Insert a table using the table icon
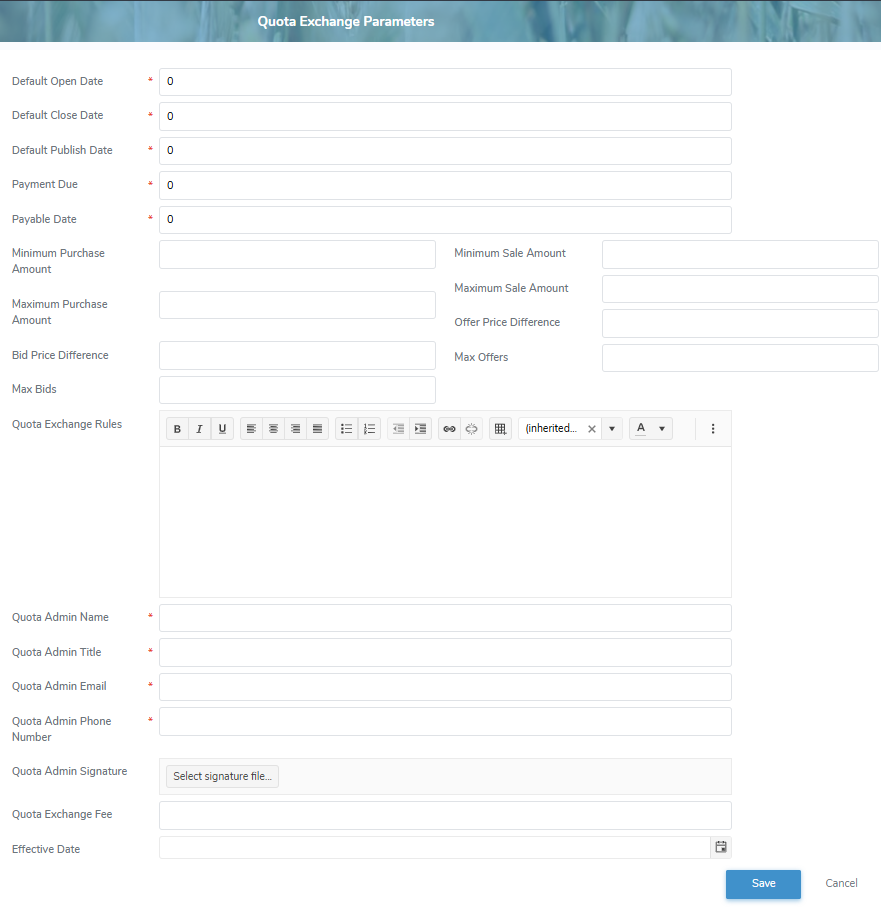This screenshot has height=910, width=881. click(x=500, y=428)
